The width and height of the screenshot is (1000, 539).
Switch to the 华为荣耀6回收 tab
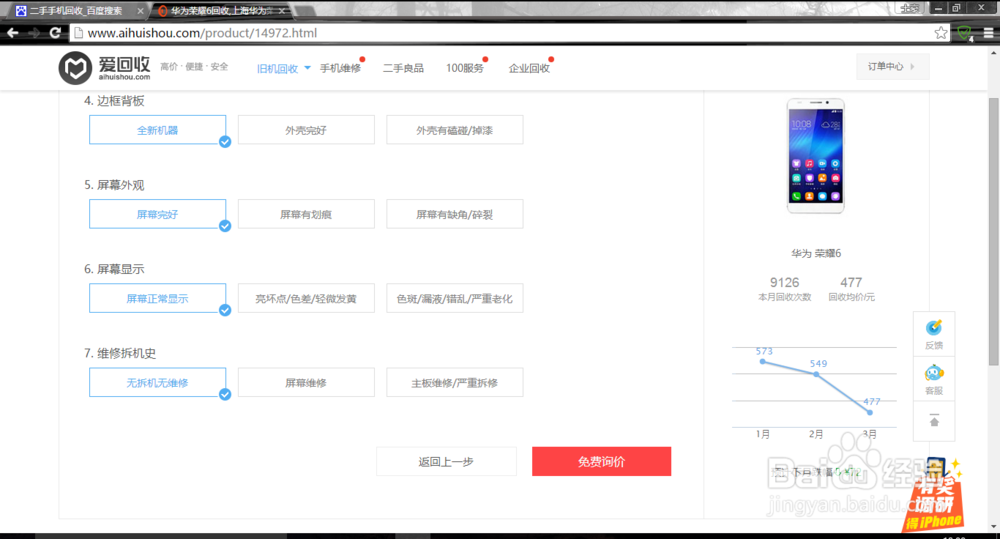(221, 11)
